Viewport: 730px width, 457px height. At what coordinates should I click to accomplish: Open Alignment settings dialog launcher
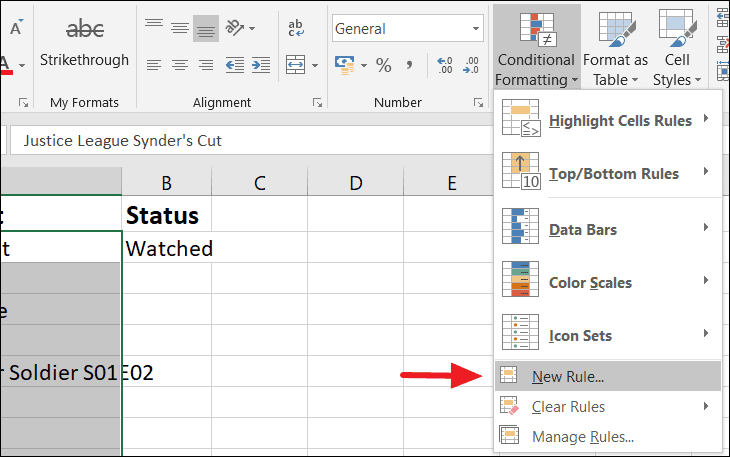click(x=318, y=102)
